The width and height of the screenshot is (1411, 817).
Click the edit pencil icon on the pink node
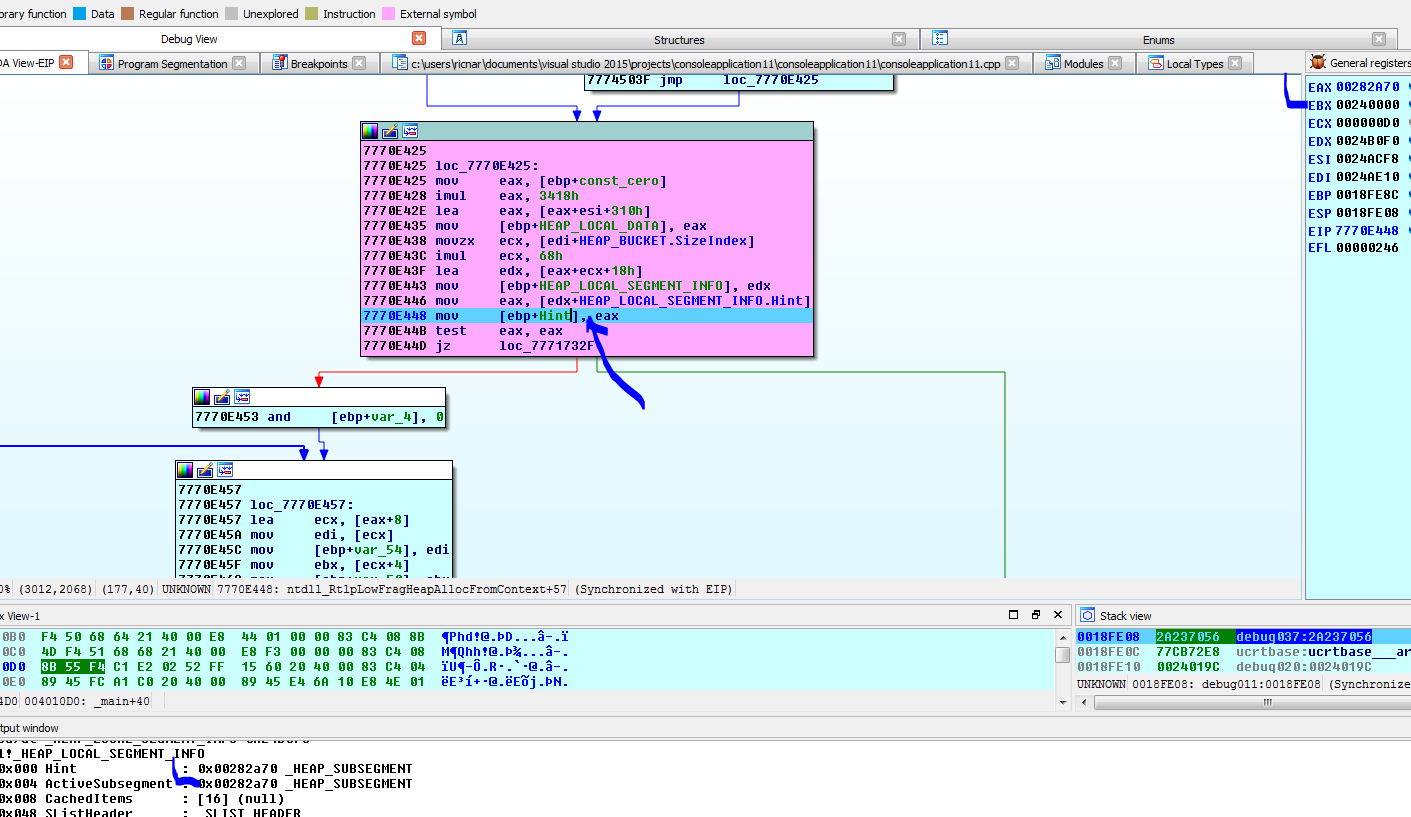390,131
